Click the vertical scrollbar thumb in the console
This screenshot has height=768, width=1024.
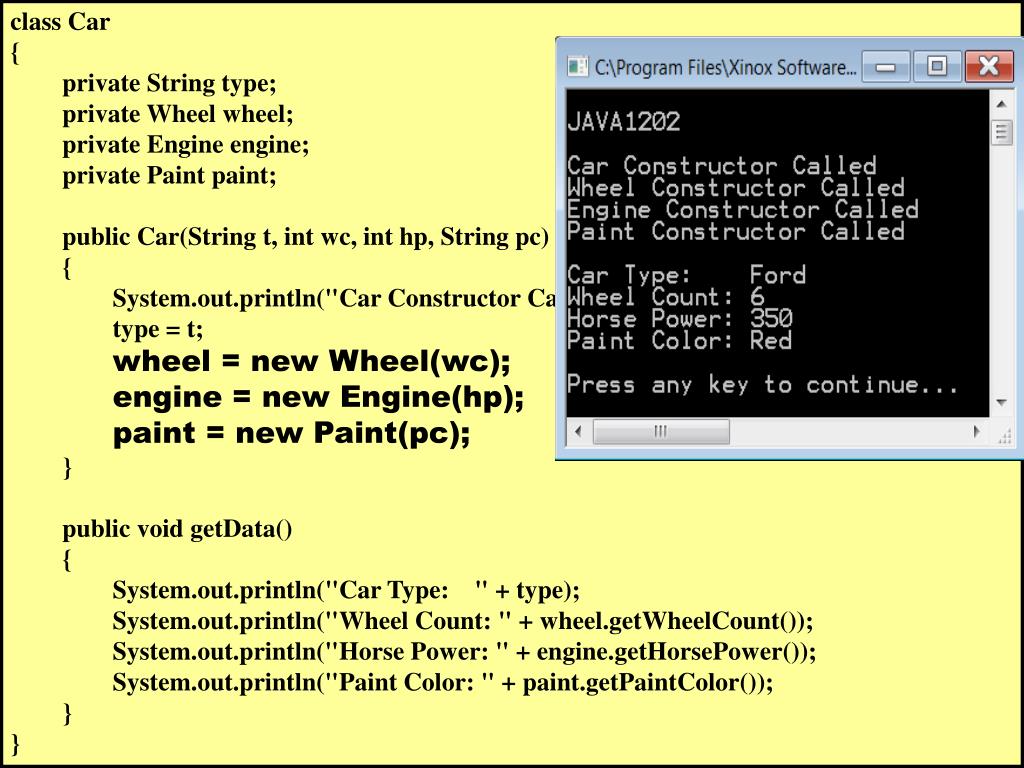(1001, 132)
